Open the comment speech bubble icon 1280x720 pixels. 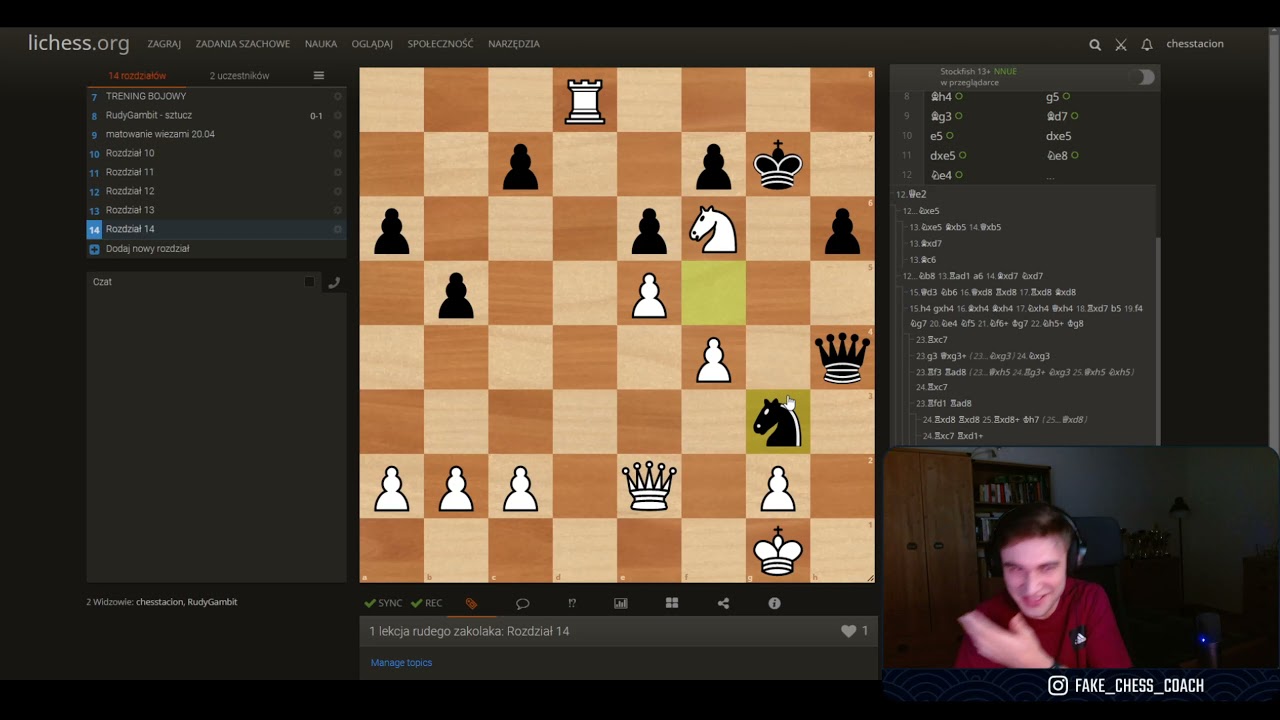522,603
